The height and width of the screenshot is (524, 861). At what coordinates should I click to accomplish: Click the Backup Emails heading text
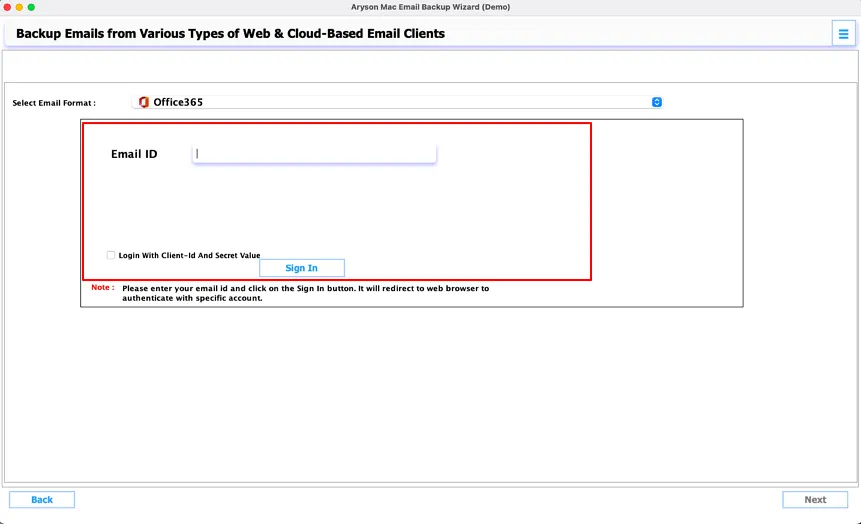pos(231,34)
